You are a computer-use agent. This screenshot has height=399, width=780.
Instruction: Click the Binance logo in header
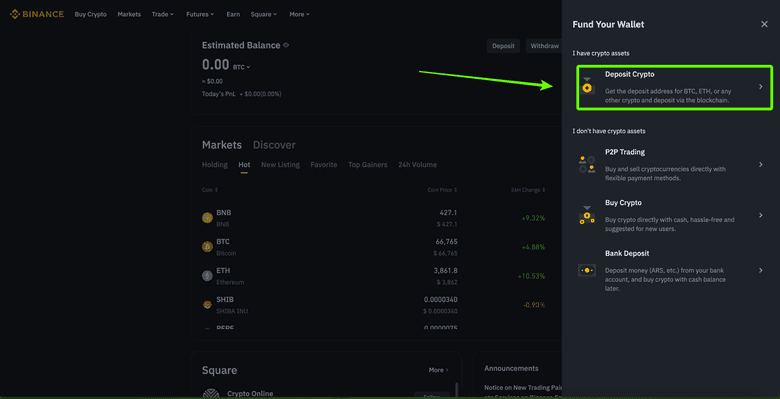point(37,14)
